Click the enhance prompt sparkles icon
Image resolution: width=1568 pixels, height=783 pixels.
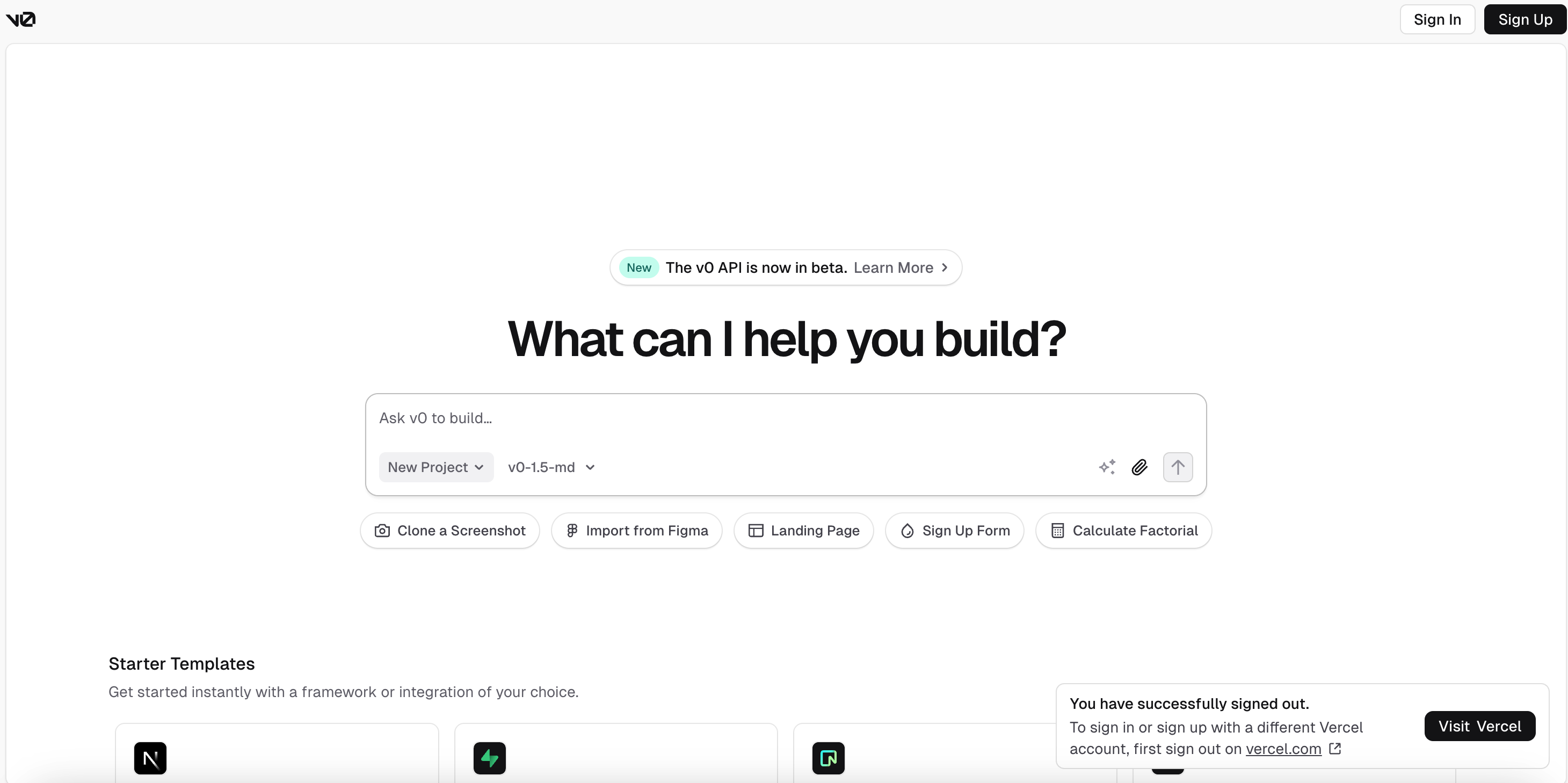point(1107,467)
